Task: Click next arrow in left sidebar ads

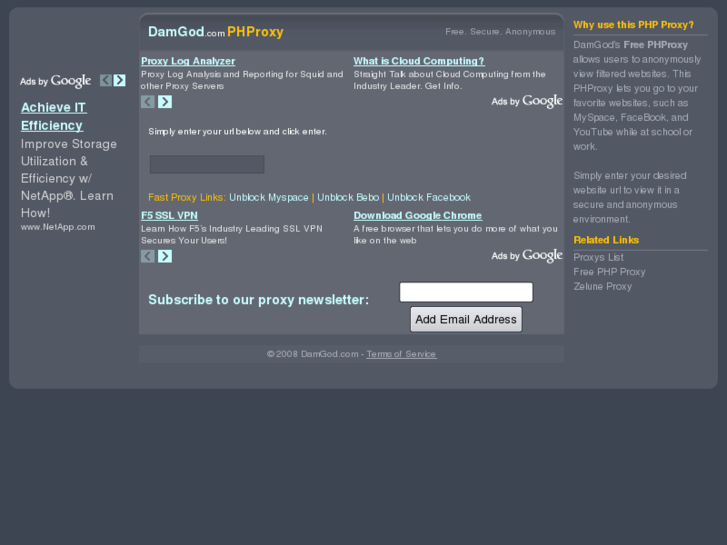Action: pyautogui.click(x=120, y=80)
